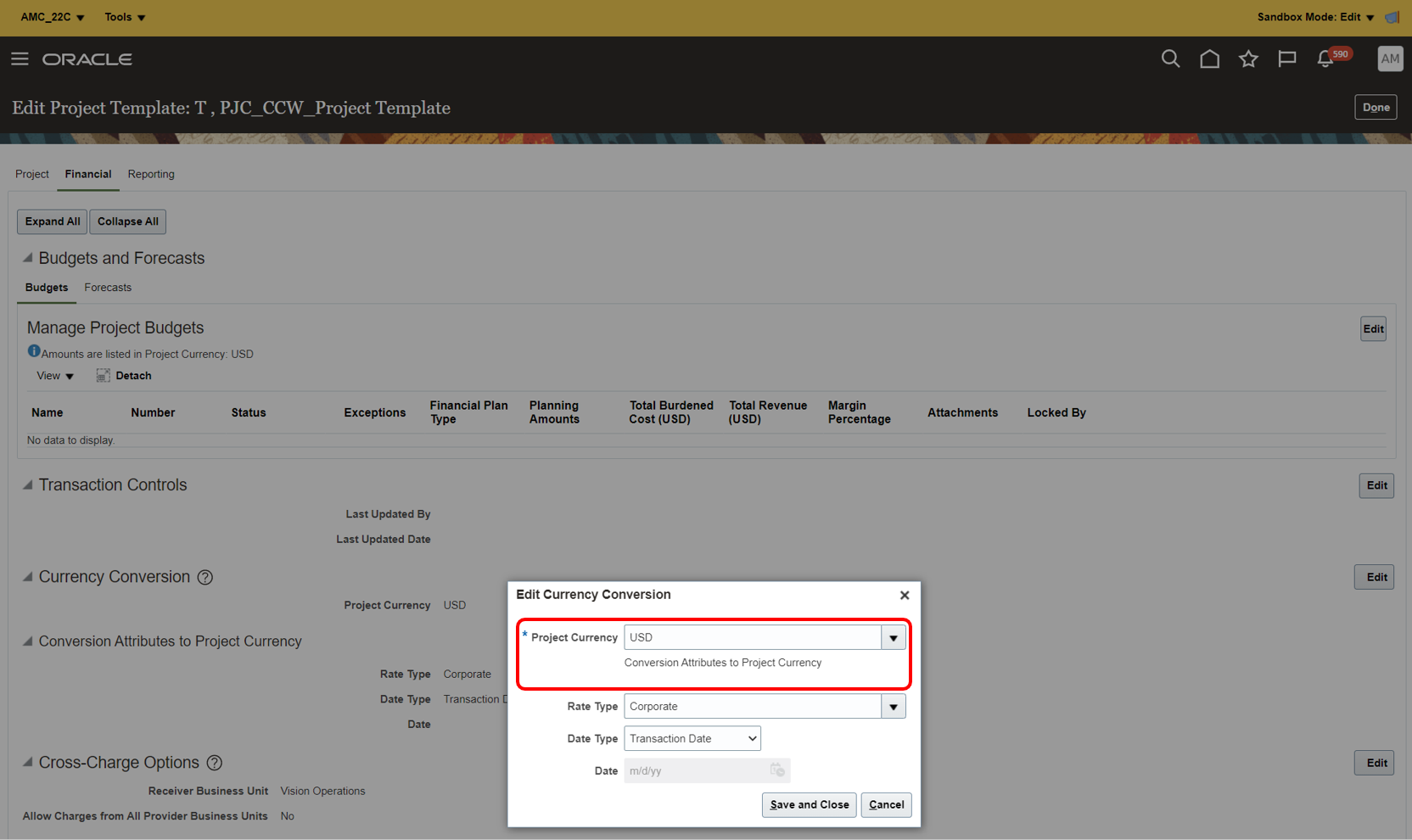Click the No data to display text
The image size is (1412, 840).
[70, 440]
